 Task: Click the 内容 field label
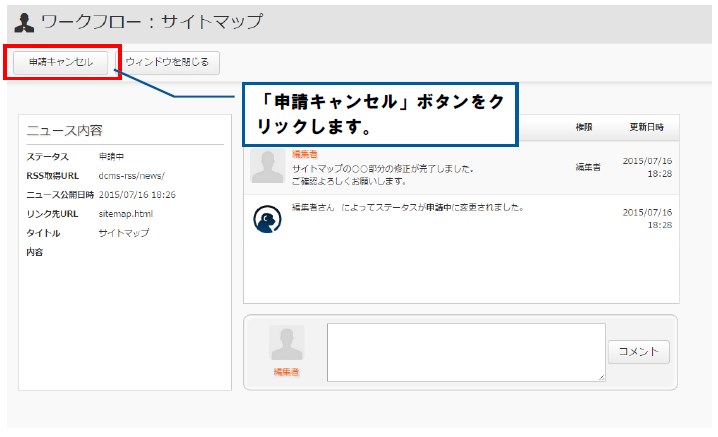tap(34, 252)
